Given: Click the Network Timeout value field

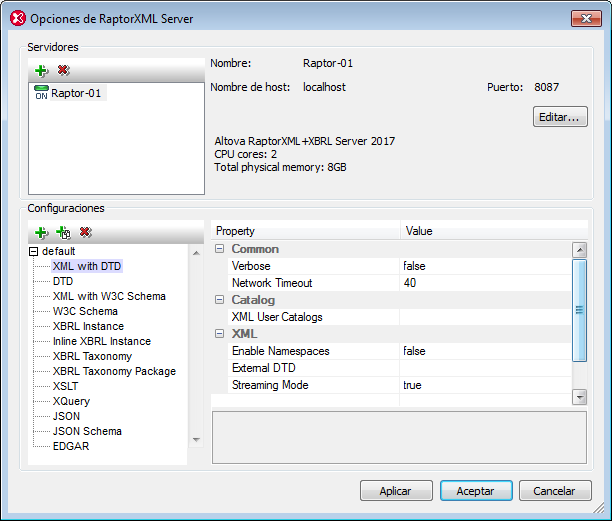Looking at the screenshot, I should 484,283.
